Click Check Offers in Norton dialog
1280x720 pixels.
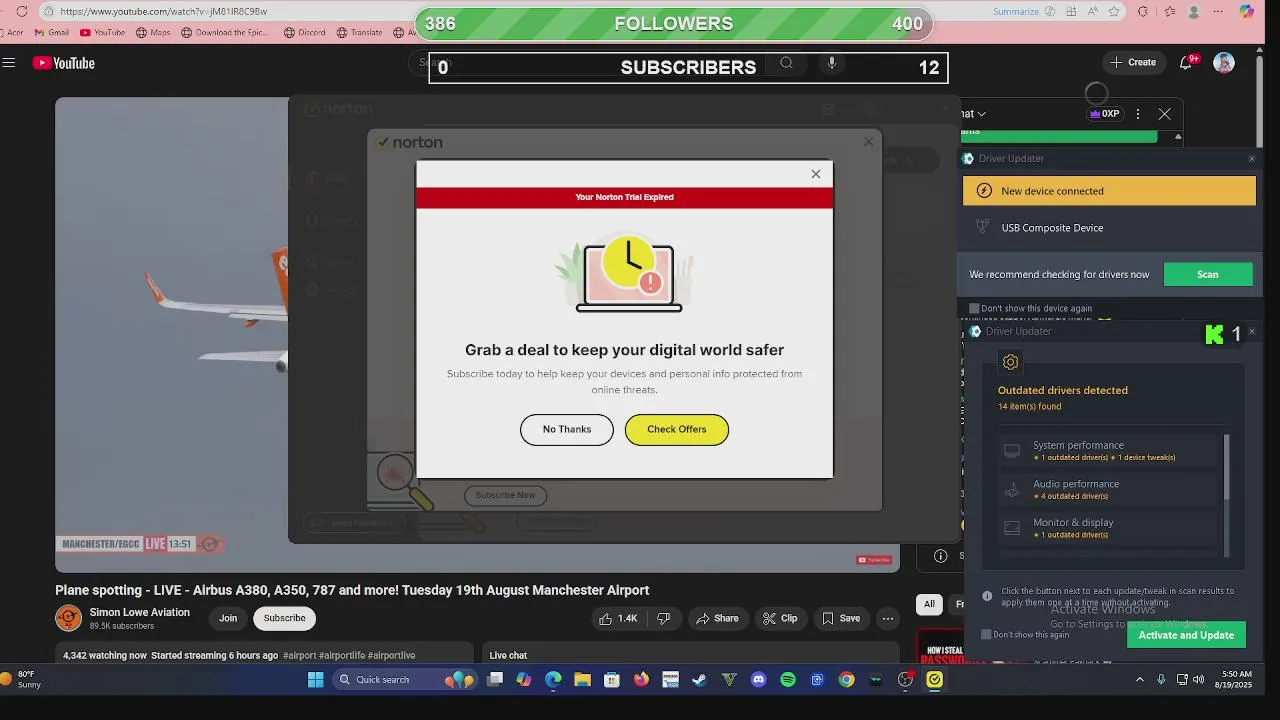677,429
